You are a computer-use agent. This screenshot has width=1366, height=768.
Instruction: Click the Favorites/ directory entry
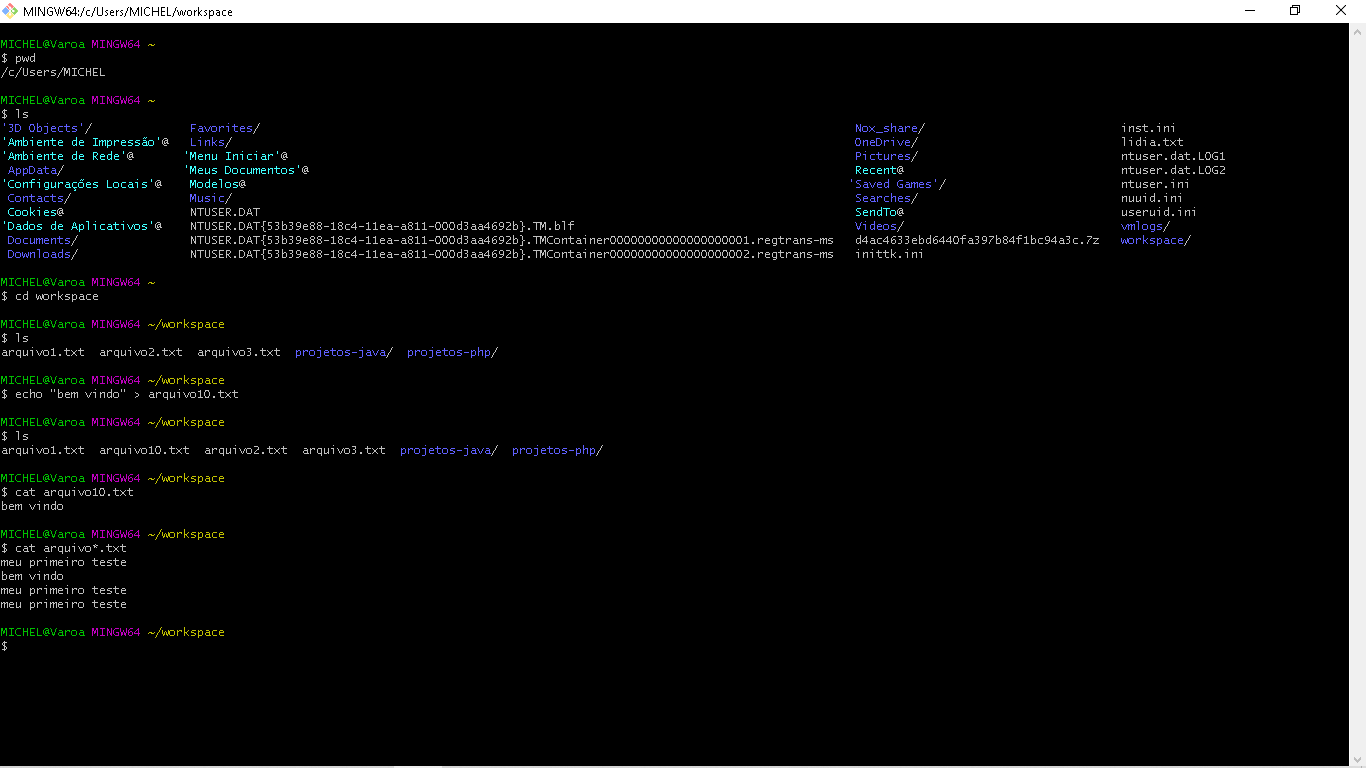click(x=225, y=128)
